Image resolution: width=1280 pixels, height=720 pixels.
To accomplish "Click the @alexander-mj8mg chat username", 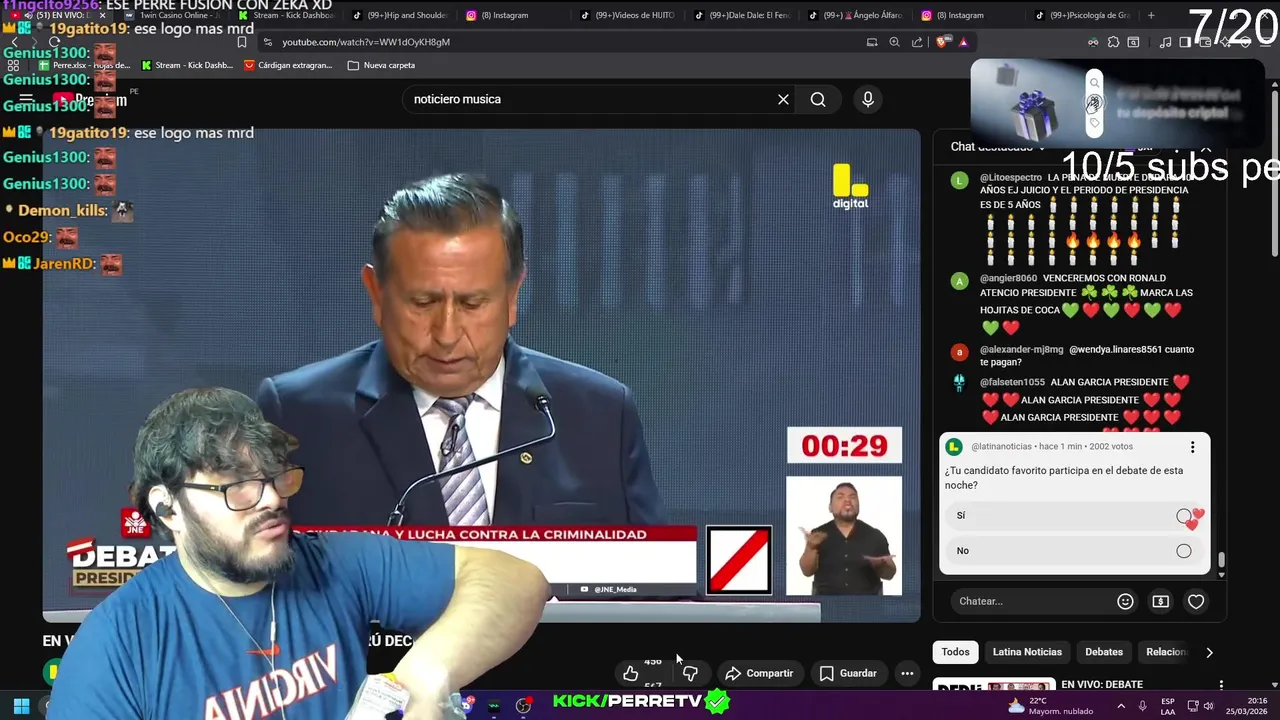I will pyautogui.click(x=1021, y=350).
